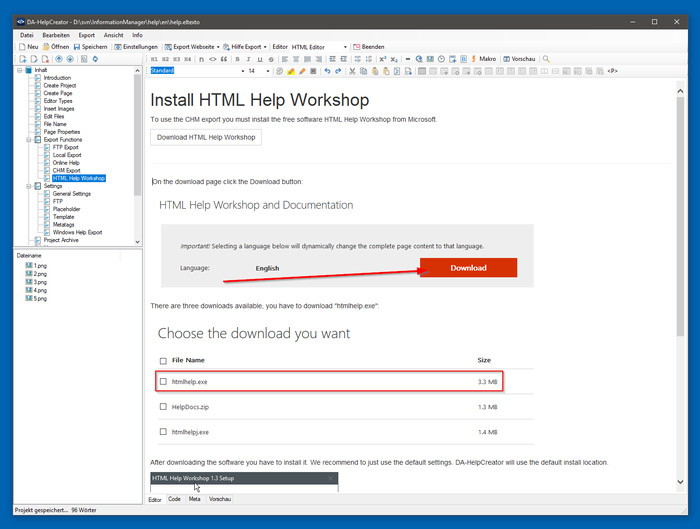700x529 pixels.
Task: Click the subscript x₂ icon
Action: click(394, 59)
